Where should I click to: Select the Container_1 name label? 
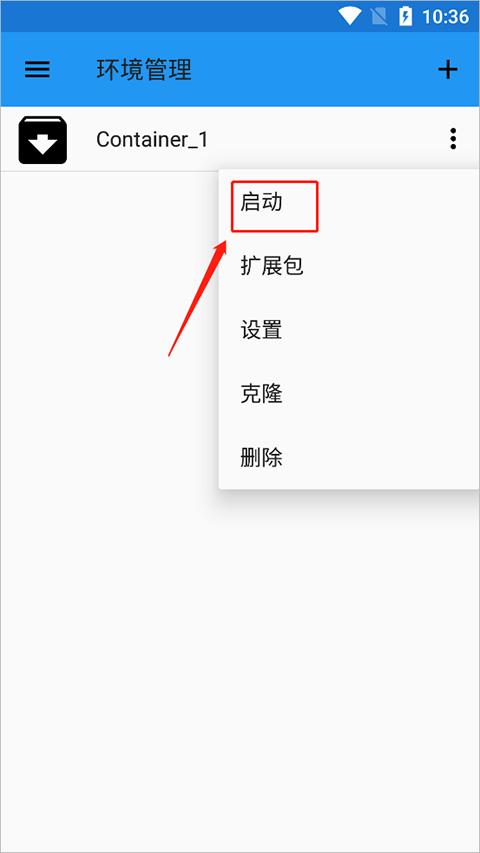click(152, 140)
